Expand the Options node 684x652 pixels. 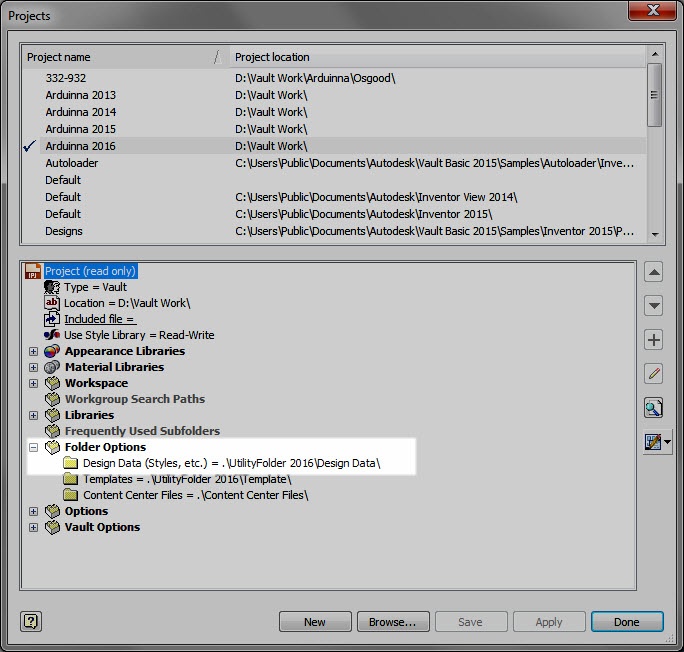coord(33,511)
